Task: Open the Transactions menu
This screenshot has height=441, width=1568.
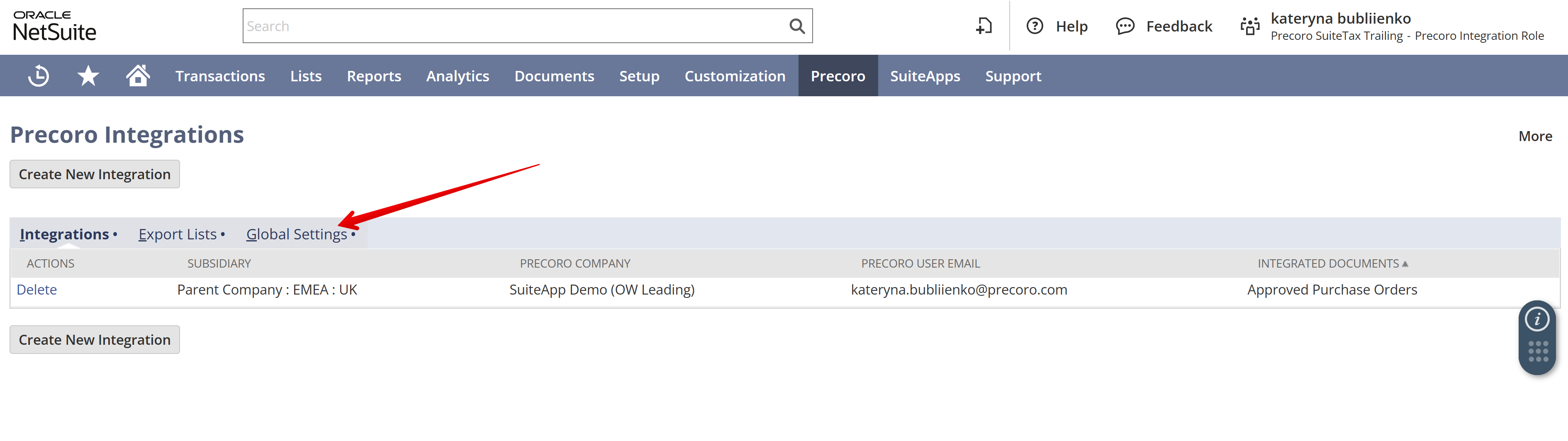Action: 220,76
